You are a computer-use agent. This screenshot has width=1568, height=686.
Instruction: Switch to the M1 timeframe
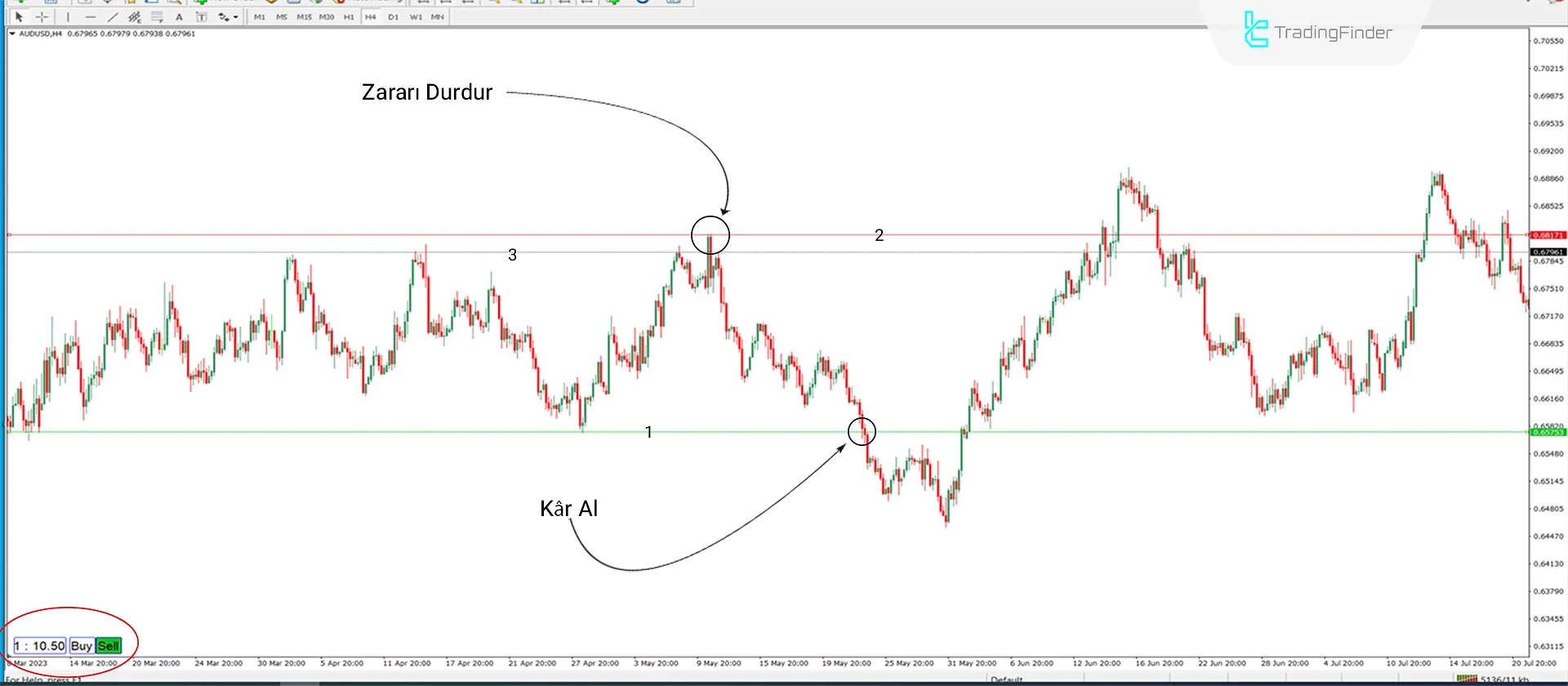click(260, 17)
